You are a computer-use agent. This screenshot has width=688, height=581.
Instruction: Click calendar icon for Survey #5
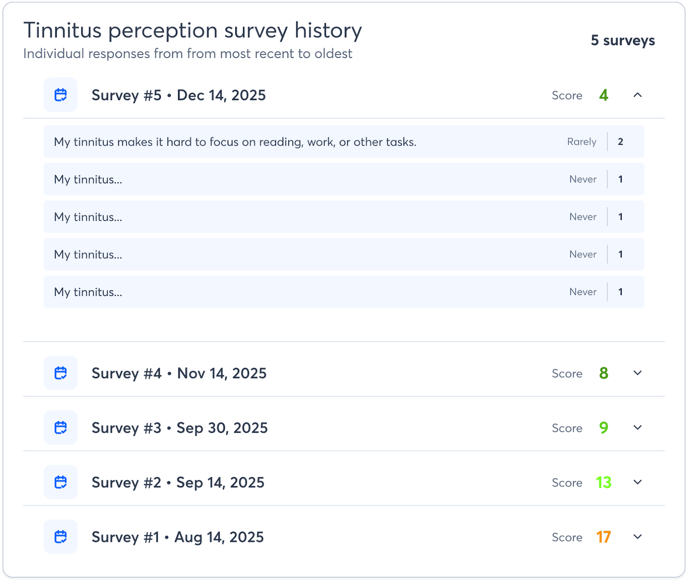60,96
